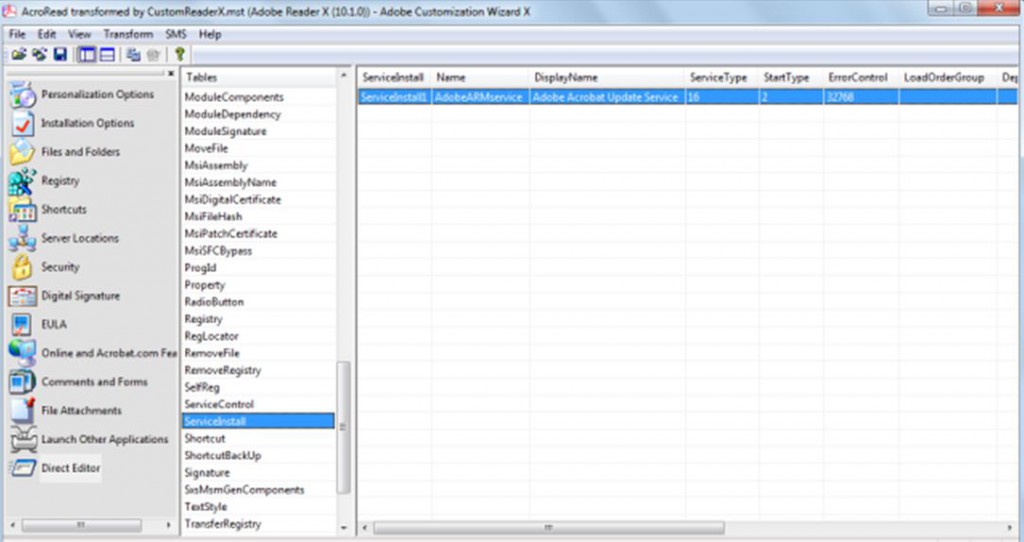
Task: Select the Server Locations network icon
Action: tap(22, 238)
